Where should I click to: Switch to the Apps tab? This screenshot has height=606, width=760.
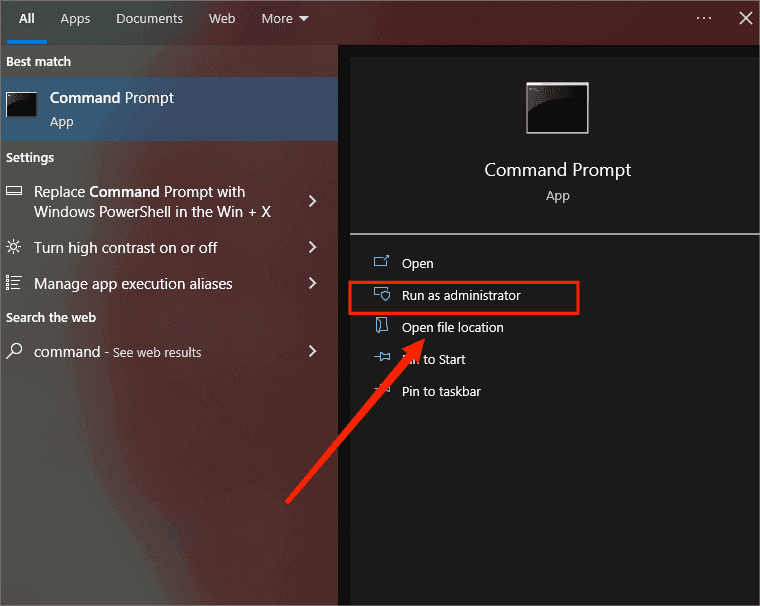click(x=75, y=19)
